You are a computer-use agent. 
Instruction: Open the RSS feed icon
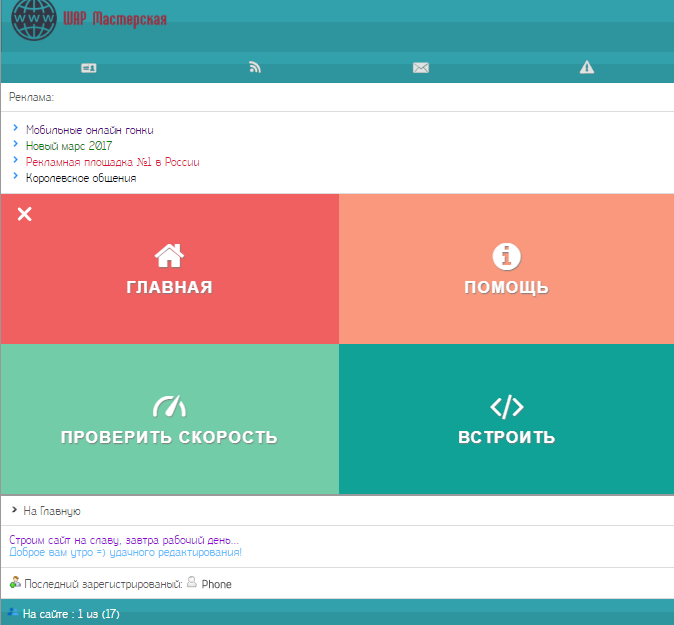point(255,68)
